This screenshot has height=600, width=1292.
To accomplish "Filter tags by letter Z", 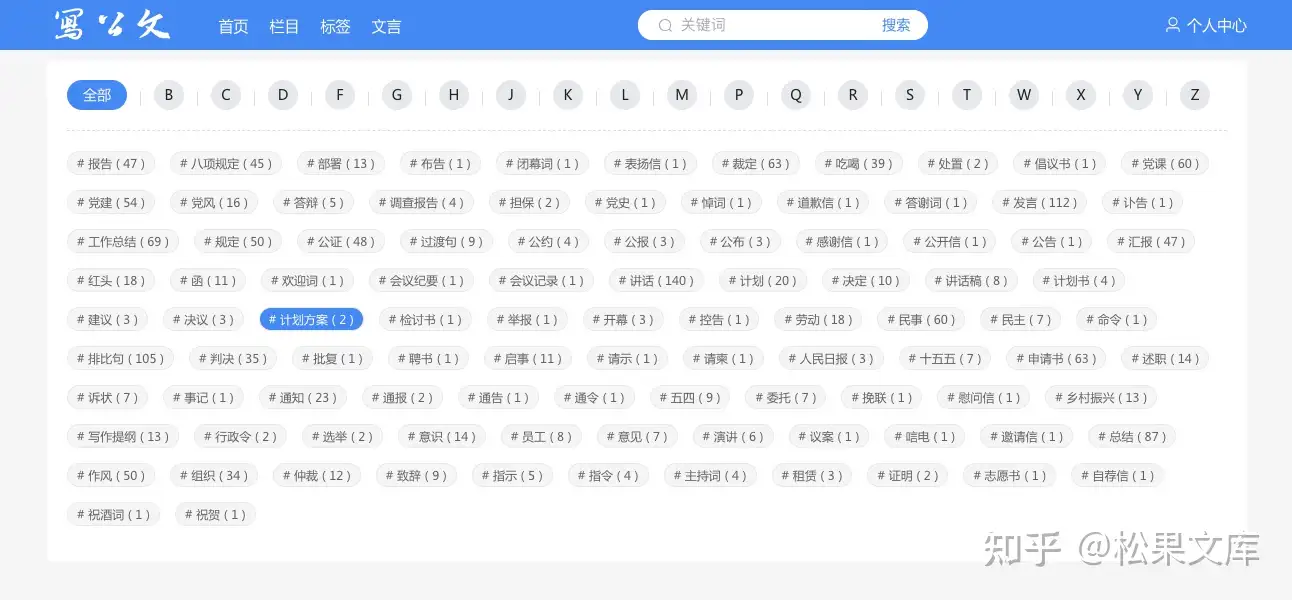I will pyautogui.click(x=1195, y=95).
